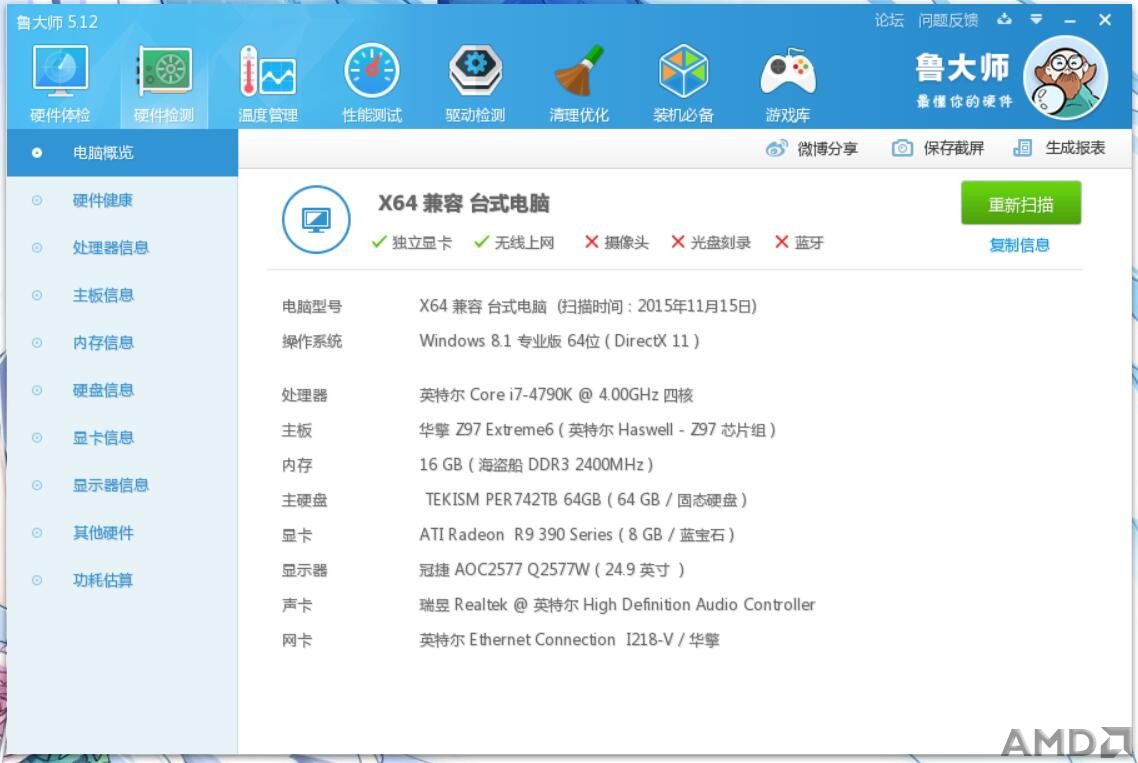Click the 无线上网 check status
Viewport: 1138px width, 763px height.
pyautogui.click(x=514, y=242)
